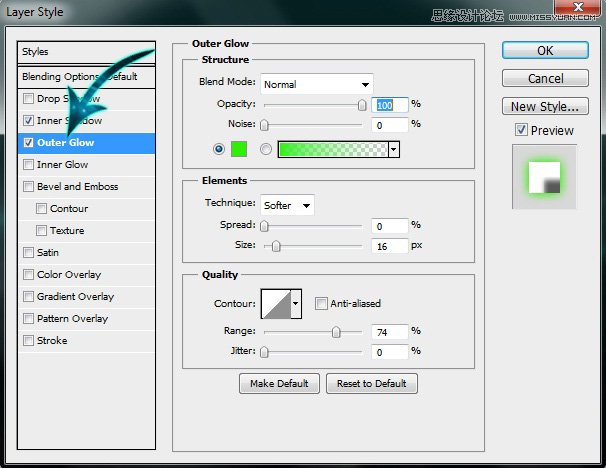The image size is (606, 468).
Task: Open the green glow color swatch
Action: click(x=239, y=149)
